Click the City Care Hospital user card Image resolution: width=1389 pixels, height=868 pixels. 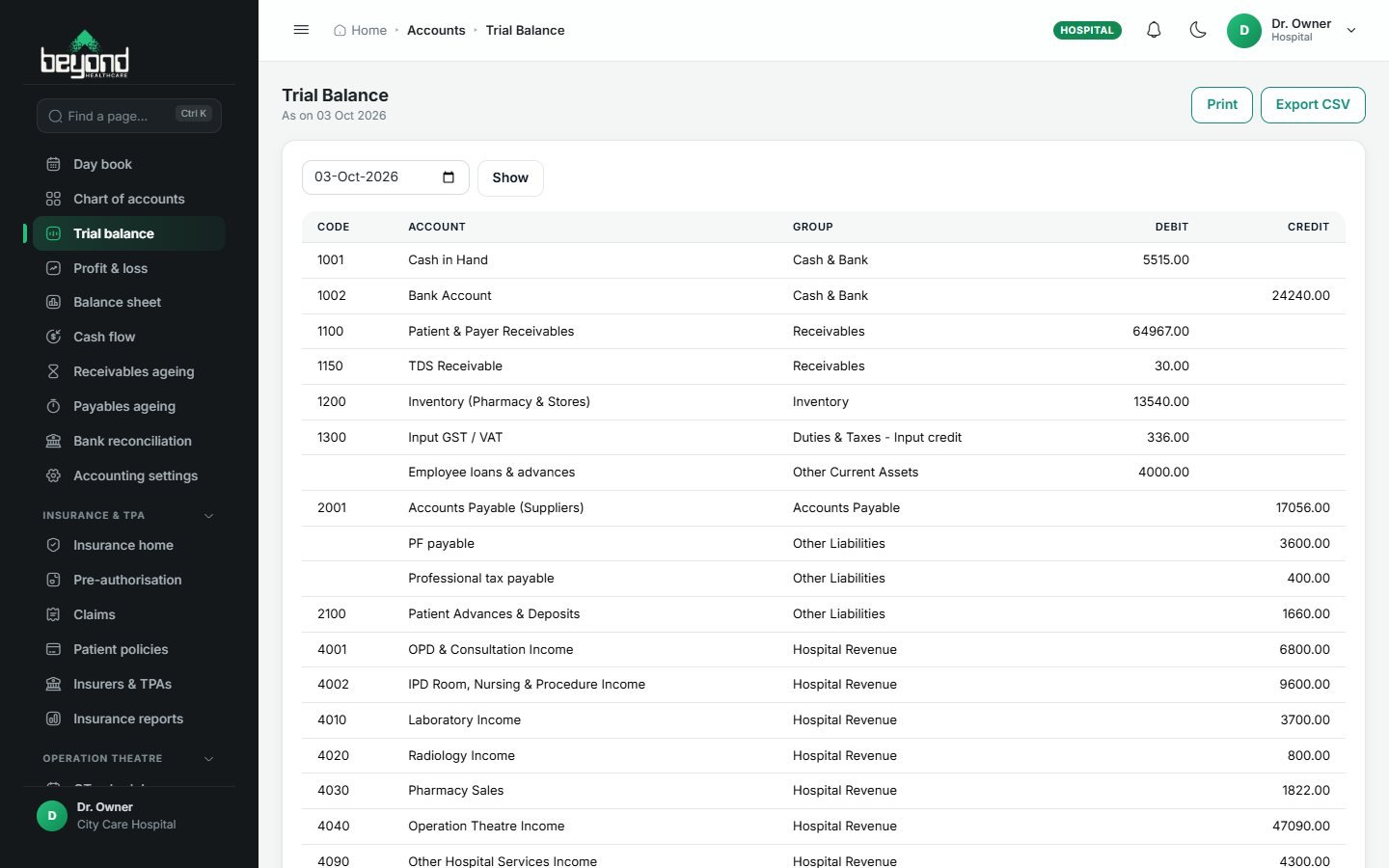coord(129,816)
